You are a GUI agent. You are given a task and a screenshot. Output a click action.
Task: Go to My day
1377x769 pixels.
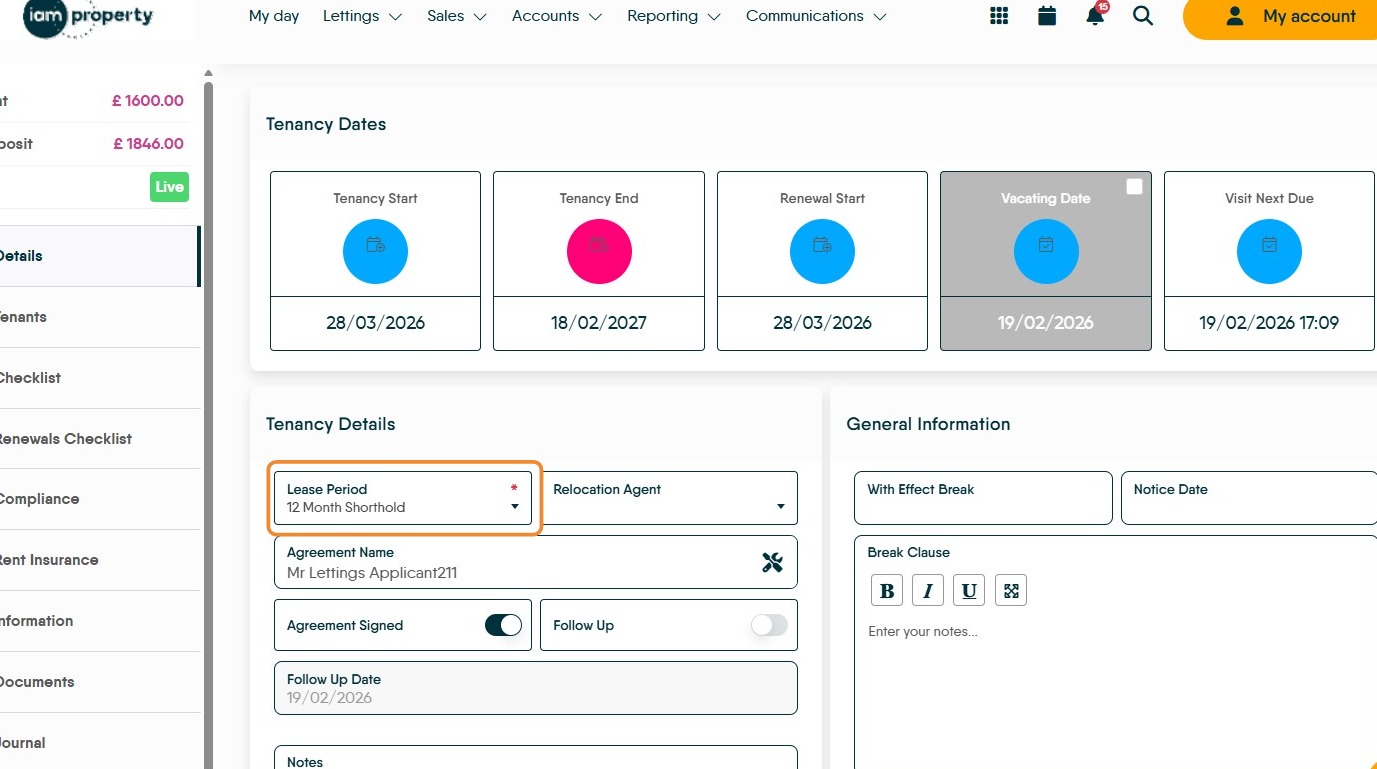pyautogui.click(x=274, y=16)
